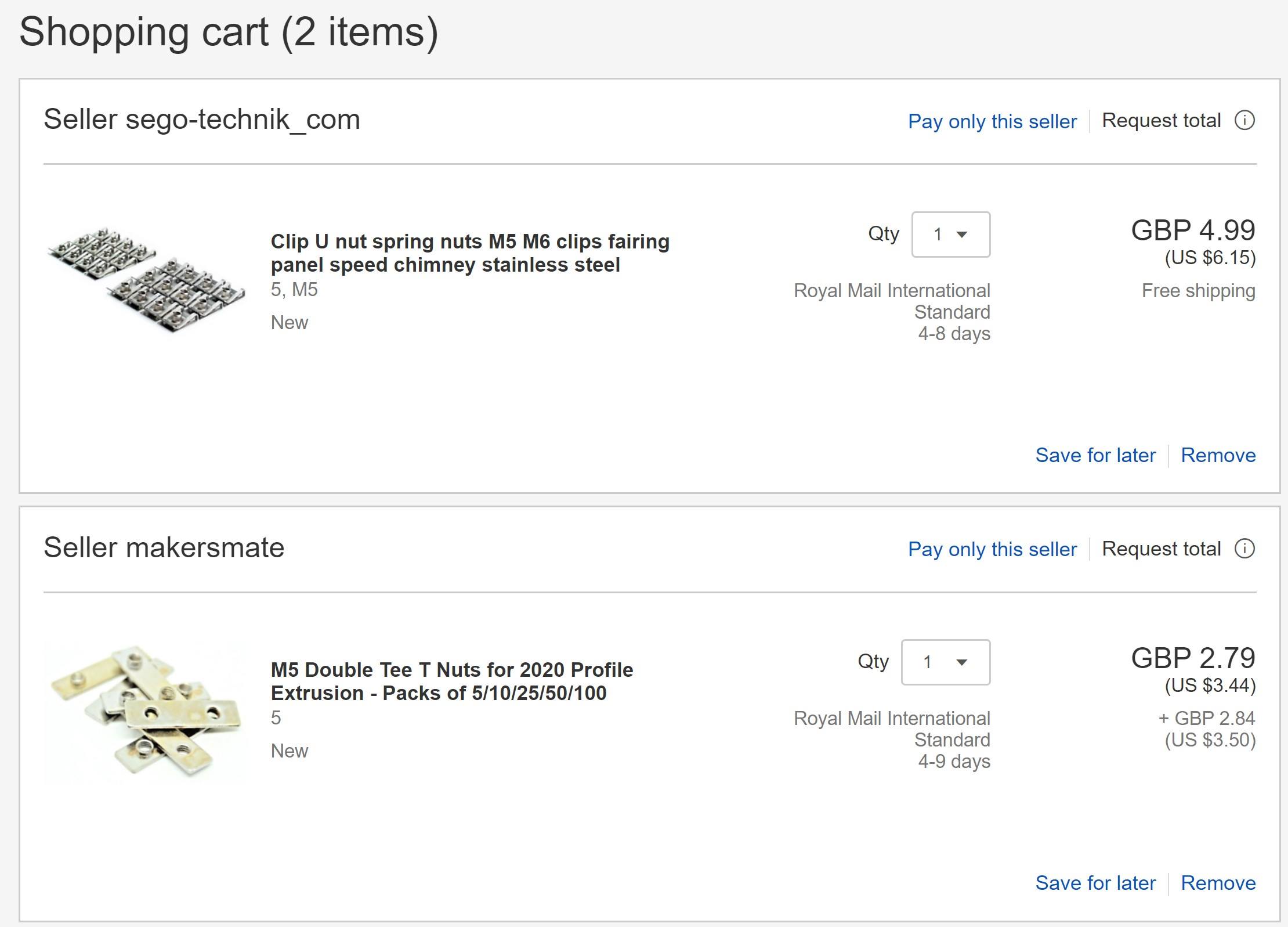The height and width of the screenshot is (927, 1288).
Task: Click info icon beside sego-technik_com Request total
Action: point(1244,121)
